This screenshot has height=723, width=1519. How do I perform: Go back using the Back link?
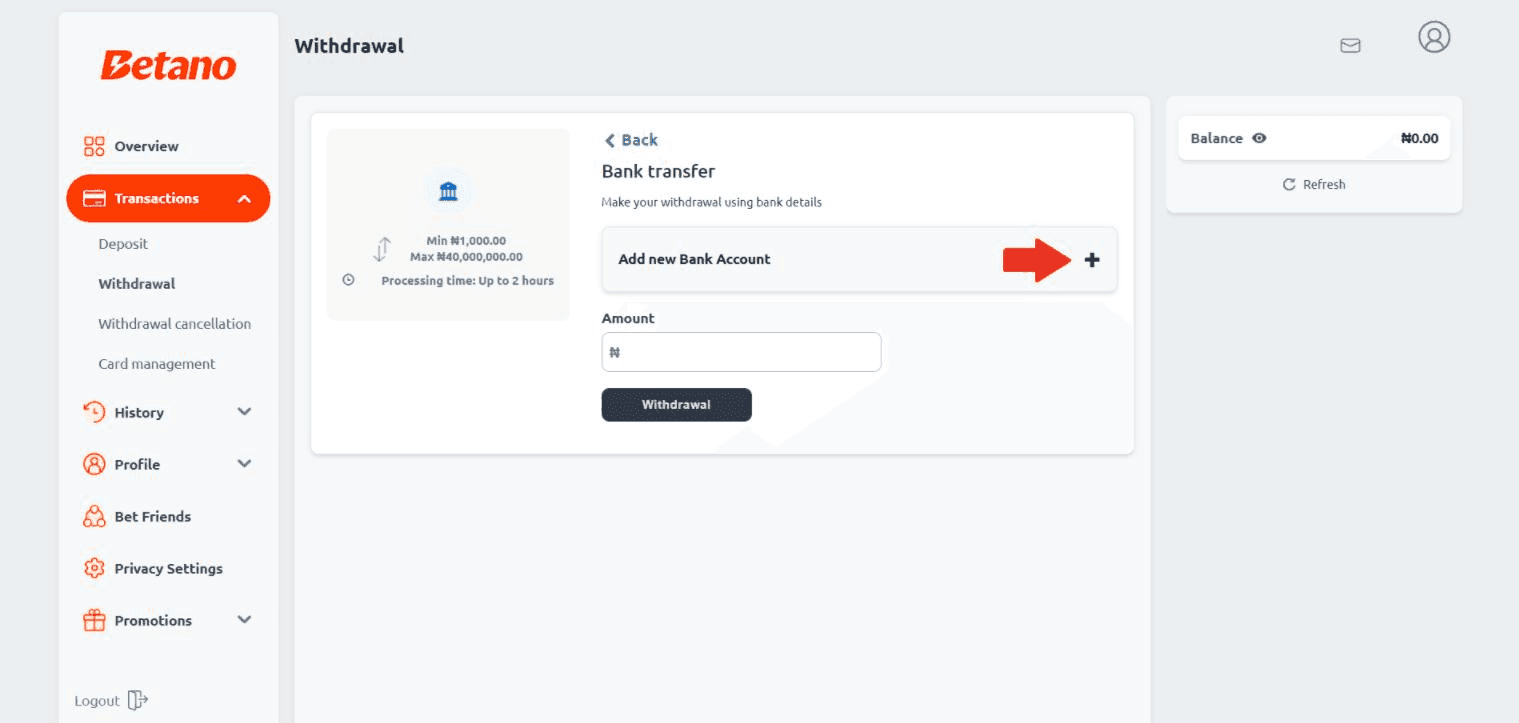631,140
